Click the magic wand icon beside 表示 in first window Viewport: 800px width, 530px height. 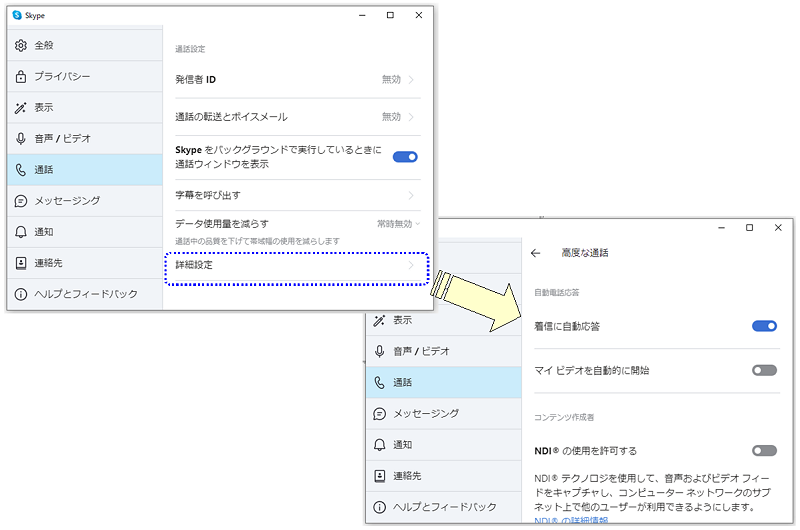20,108
